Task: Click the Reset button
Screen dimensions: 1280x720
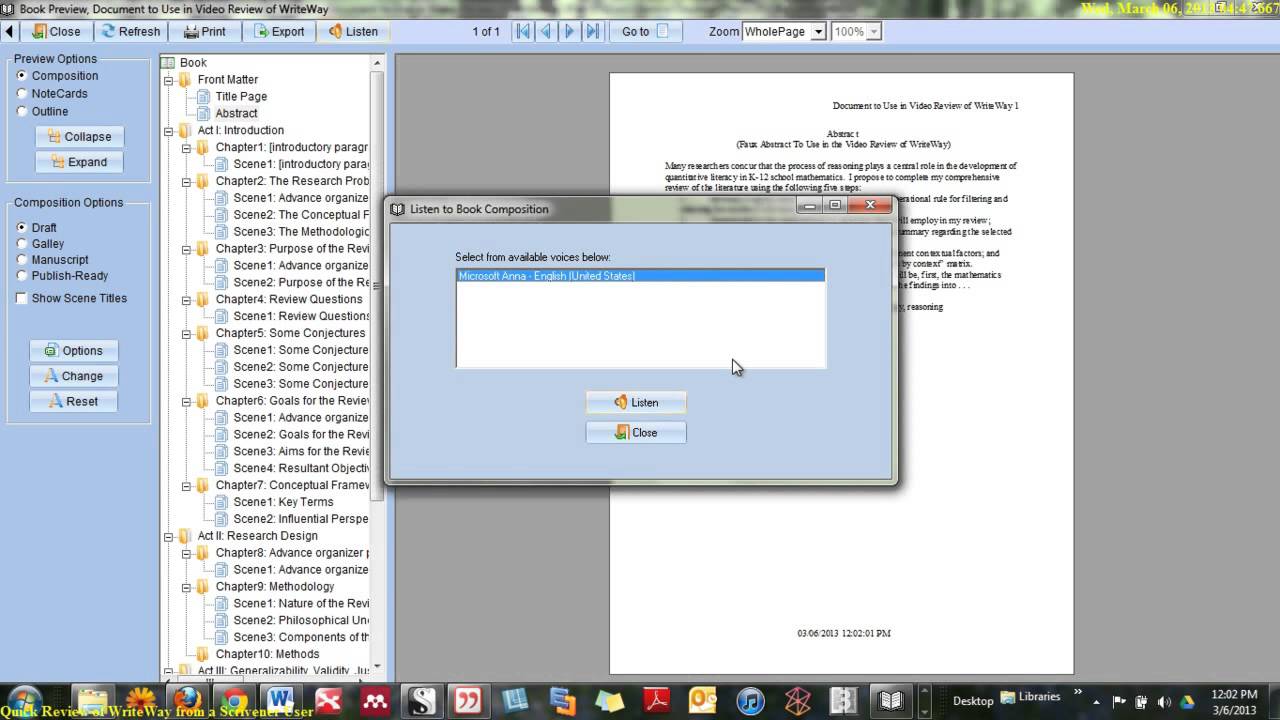Action: [x=74, y=401]
